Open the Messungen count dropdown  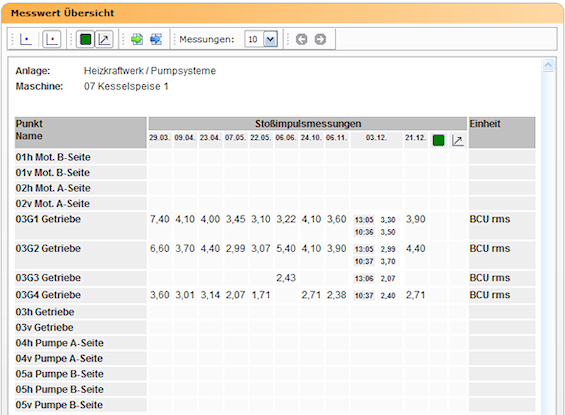[271, 39]
